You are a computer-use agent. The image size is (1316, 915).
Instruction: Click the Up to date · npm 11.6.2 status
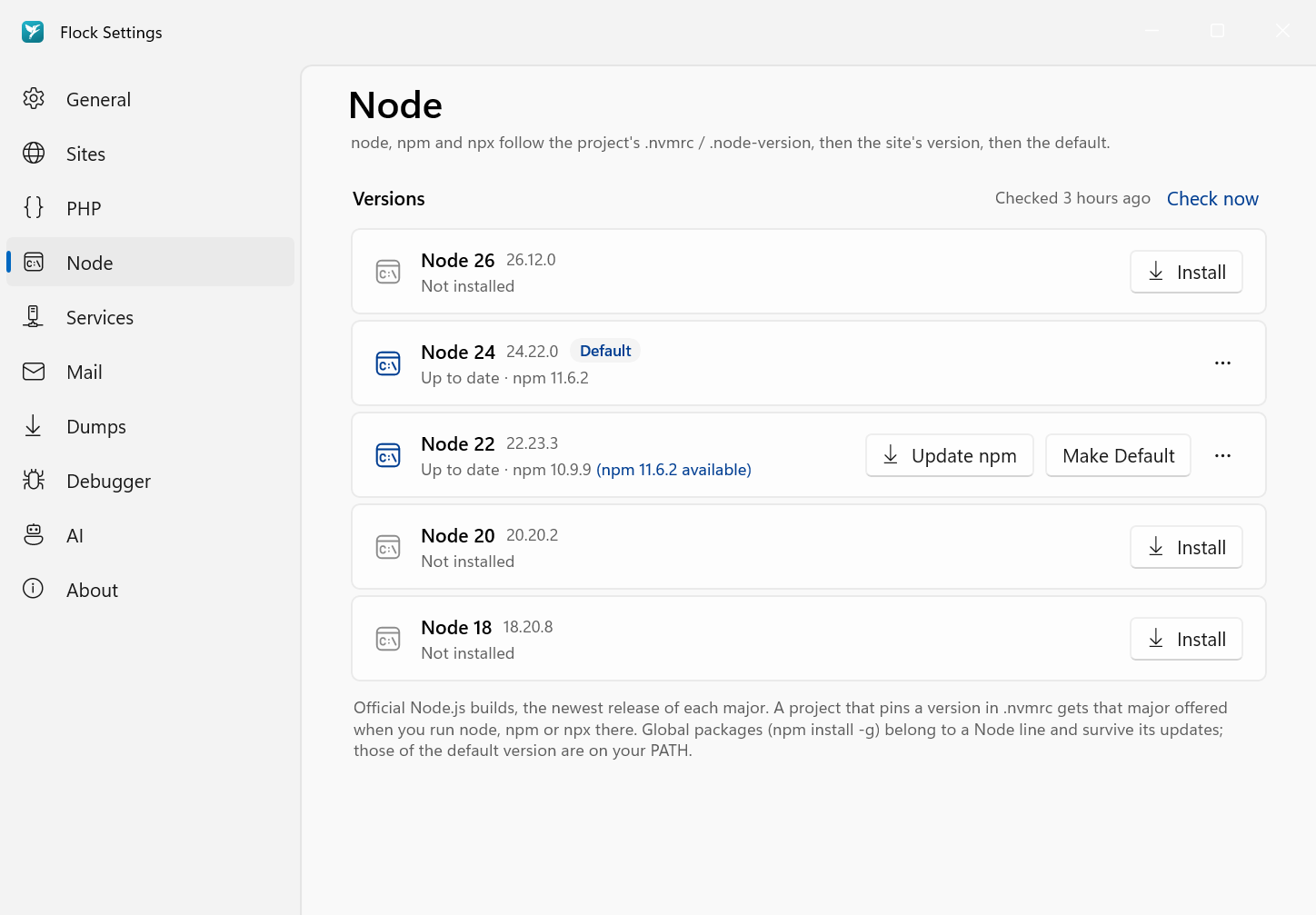pyautogui.click(x=504, y=378)
